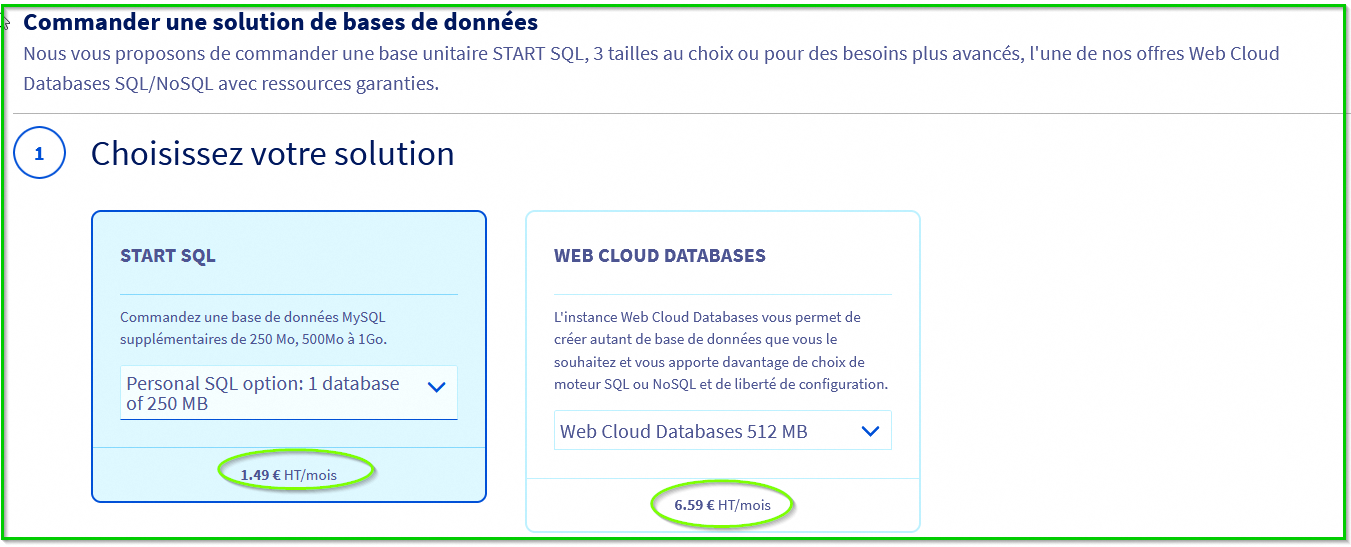
Task: Click the introductory paragraph about START SQL offers
Action: (650, 68)
